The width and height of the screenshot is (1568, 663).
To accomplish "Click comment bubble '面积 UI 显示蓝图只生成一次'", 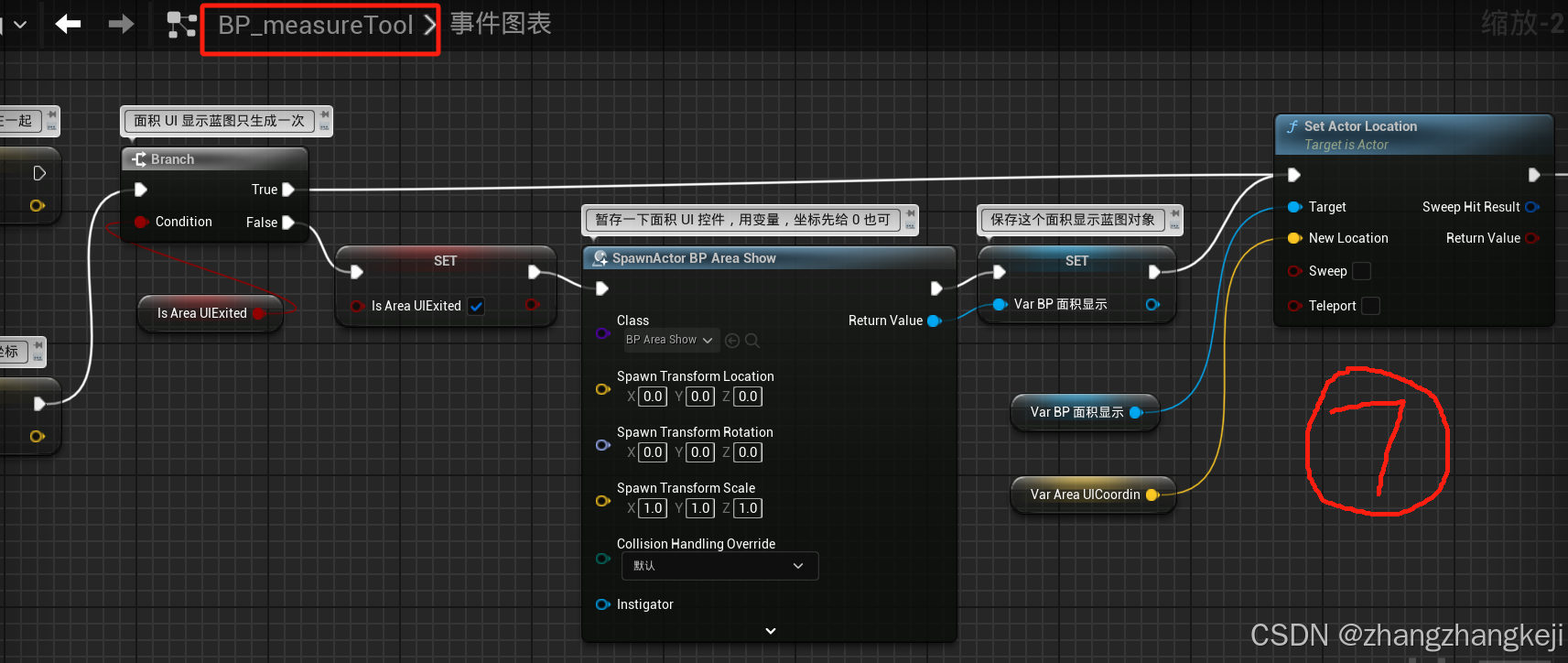I will 219,121.
